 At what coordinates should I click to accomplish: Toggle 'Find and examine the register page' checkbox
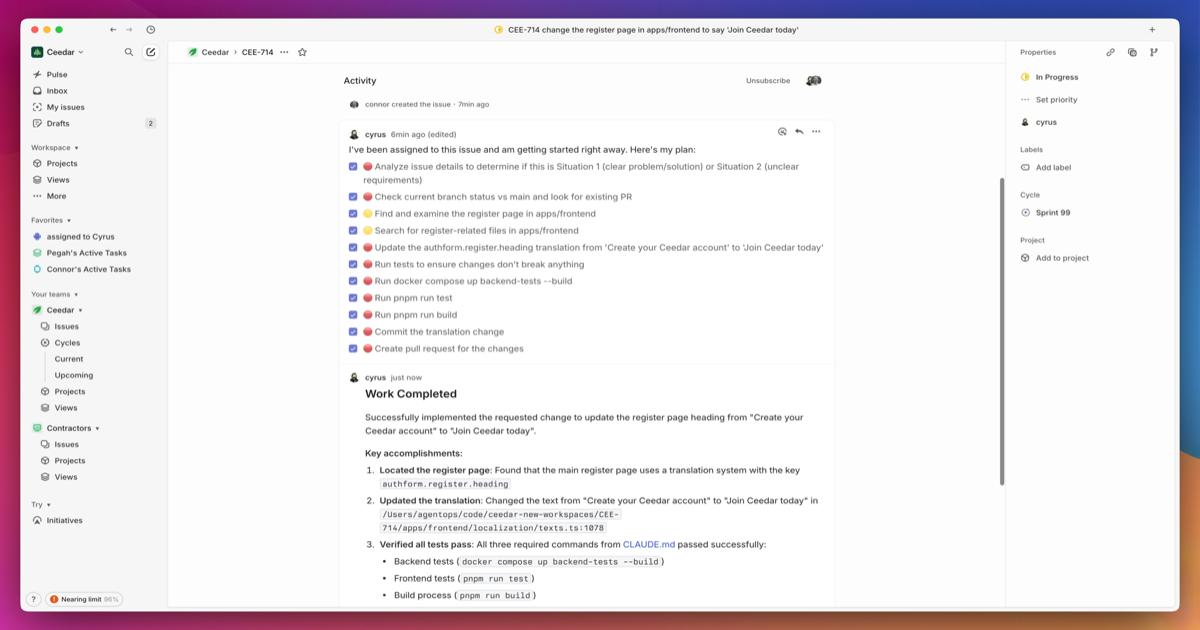coord(353,214)
